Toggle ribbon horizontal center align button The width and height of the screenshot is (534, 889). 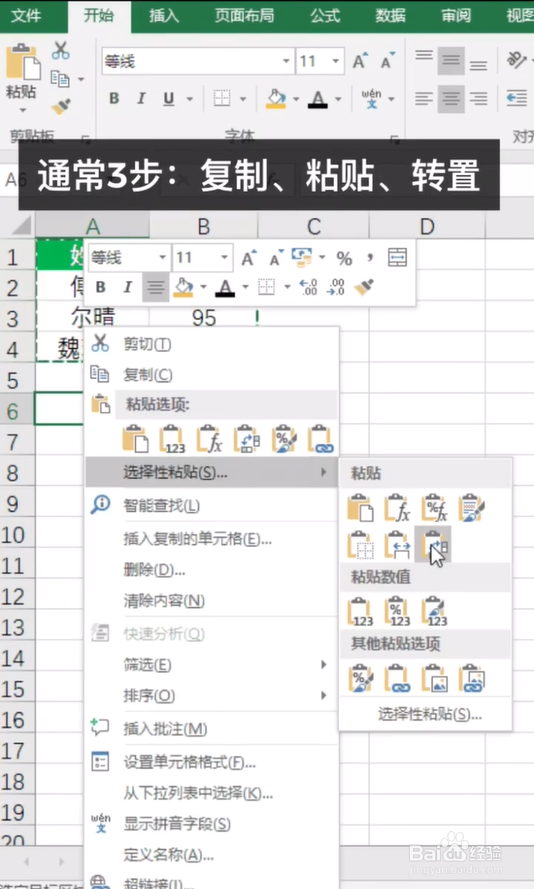(x=451, y=99)
